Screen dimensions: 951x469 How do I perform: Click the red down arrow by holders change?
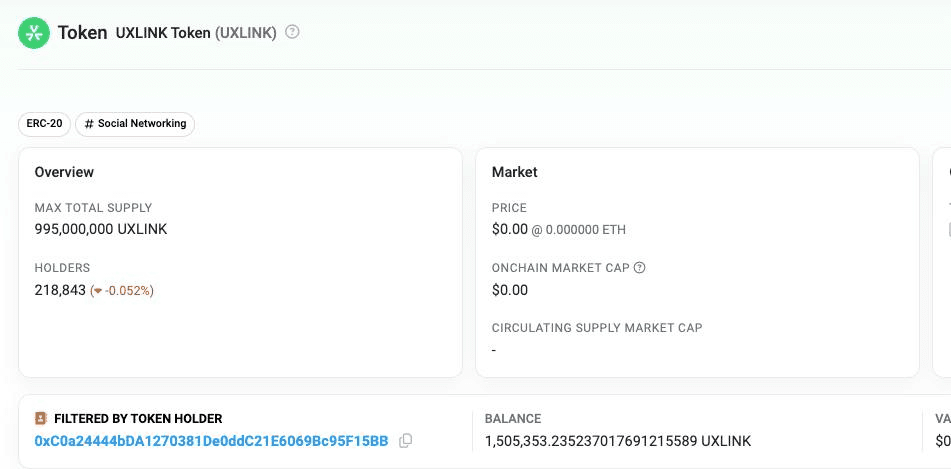tap(97, 291)
